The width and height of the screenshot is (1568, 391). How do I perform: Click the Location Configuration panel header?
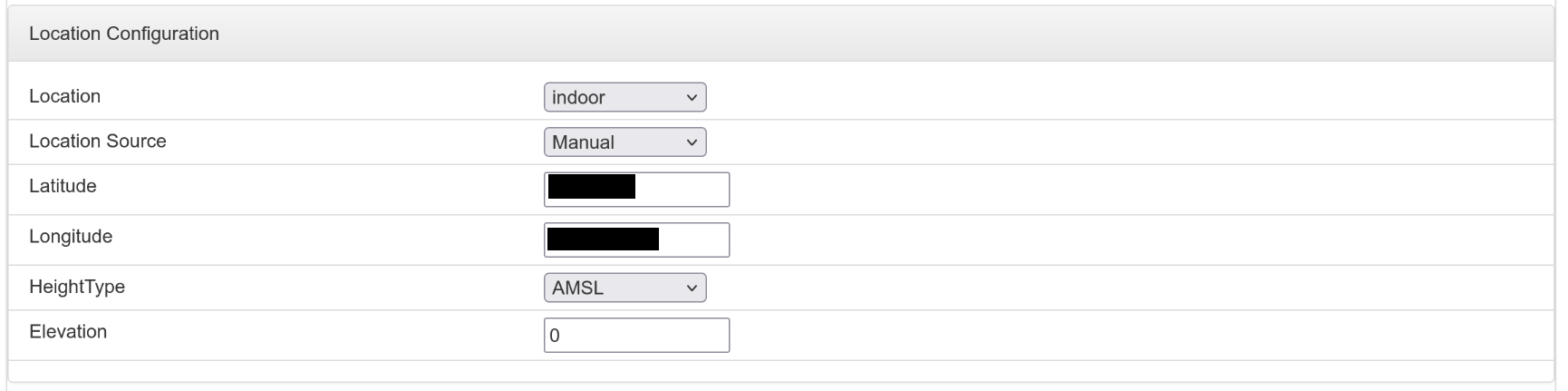(781, 34)
